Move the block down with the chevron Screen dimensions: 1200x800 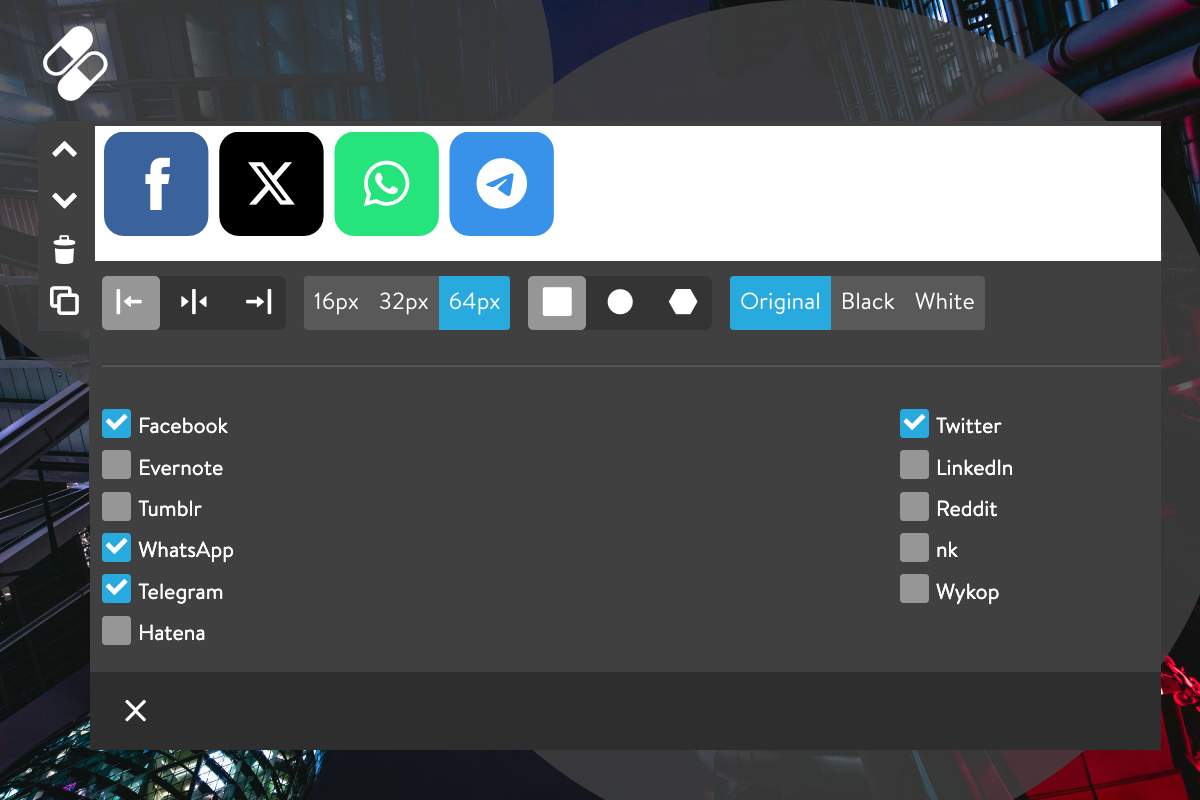pos(65,200)
